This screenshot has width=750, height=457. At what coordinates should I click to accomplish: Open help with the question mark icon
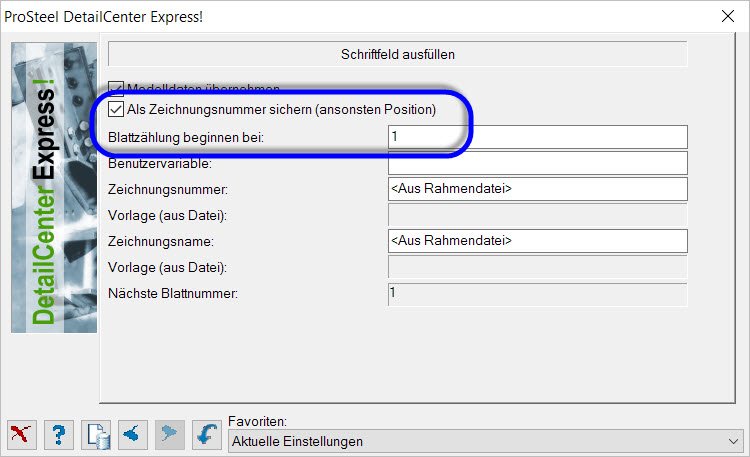coord(59,435)
